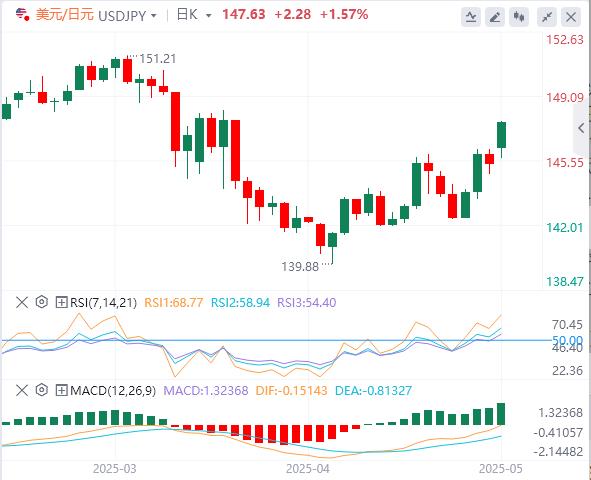The height and width of the screenshot is (480, 591).
Task: Open MACD indicator settings gear
Action: tap(41, 390)
